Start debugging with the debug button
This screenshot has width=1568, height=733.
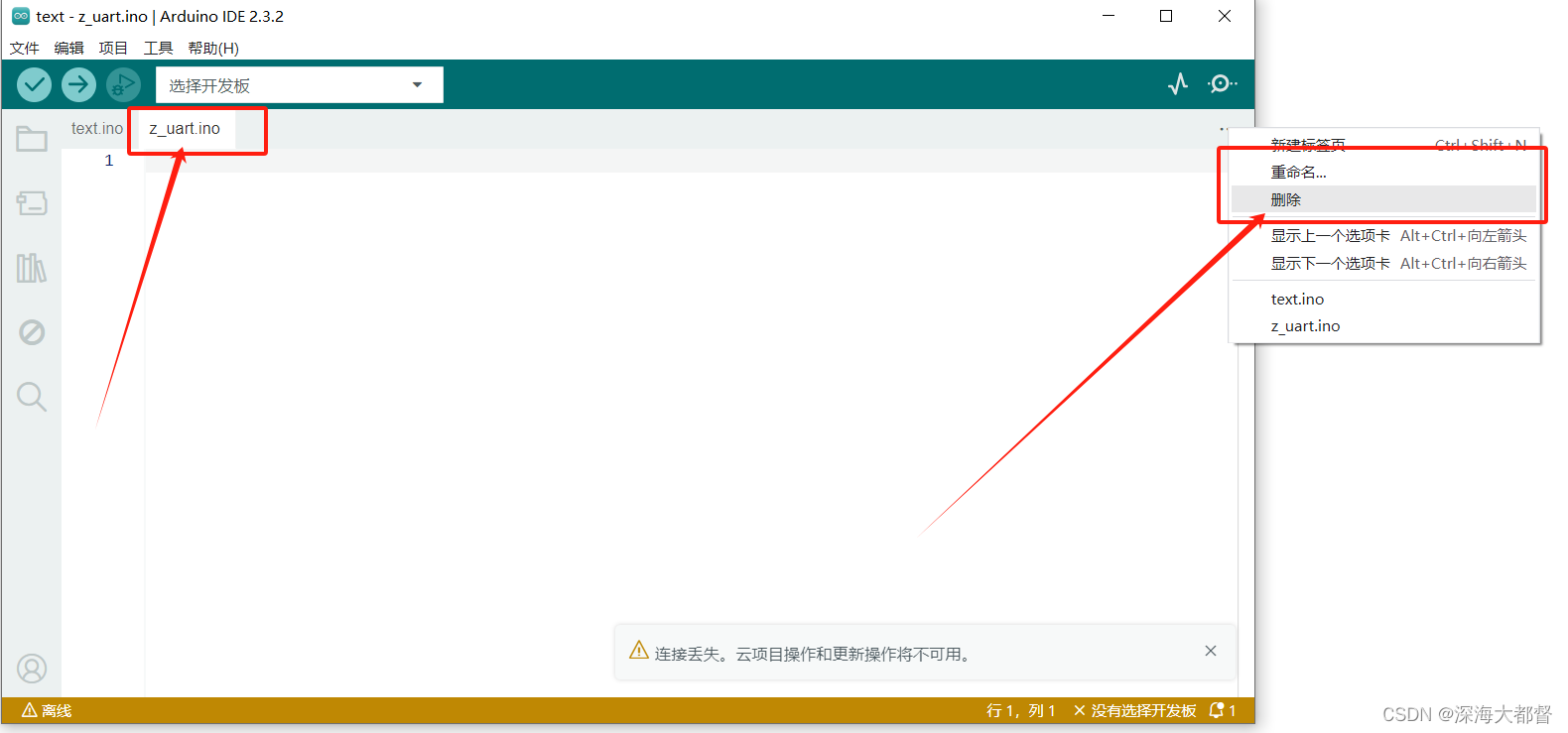123,84
